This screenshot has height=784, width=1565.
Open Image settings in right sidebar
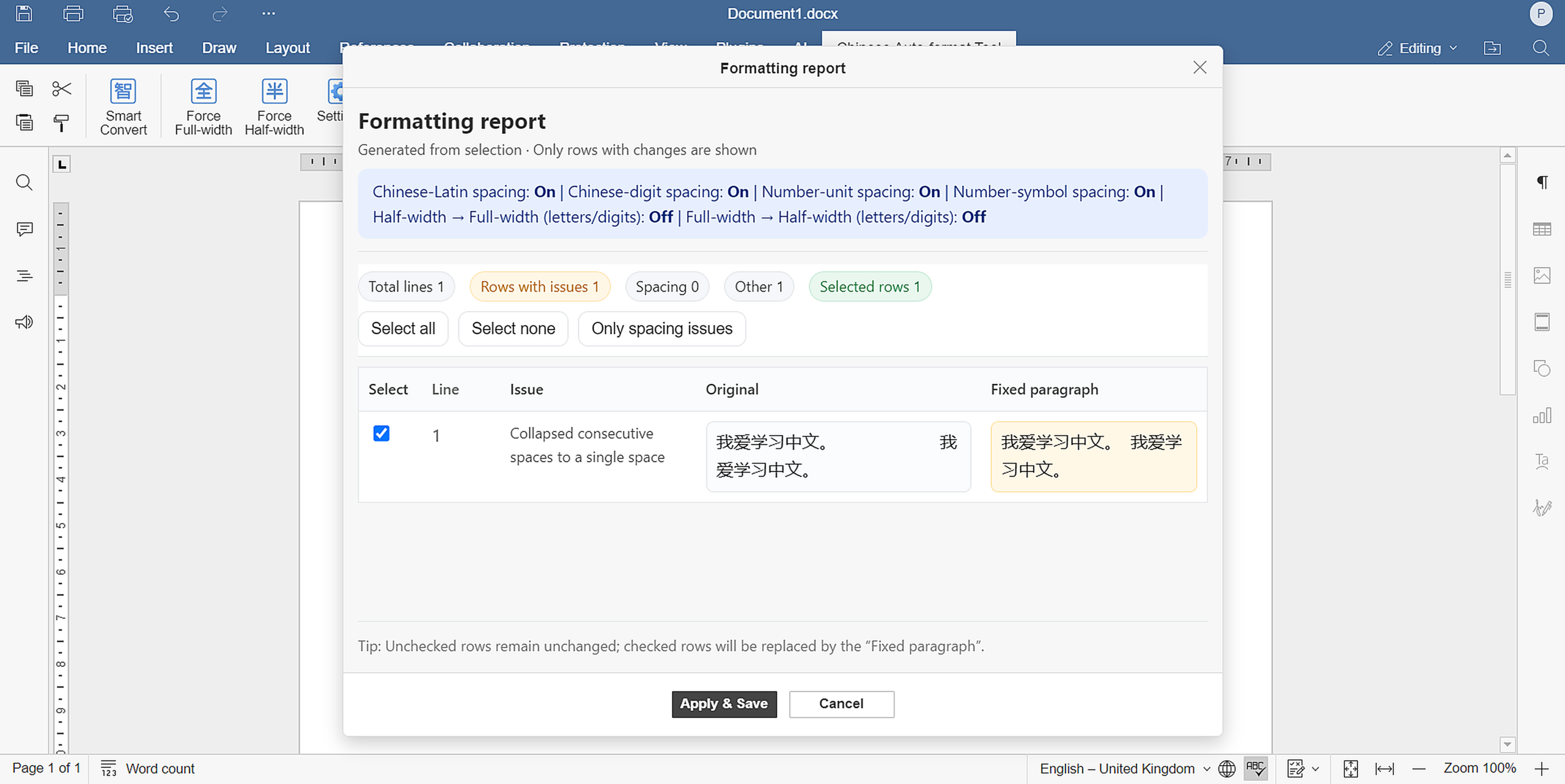1542,276
